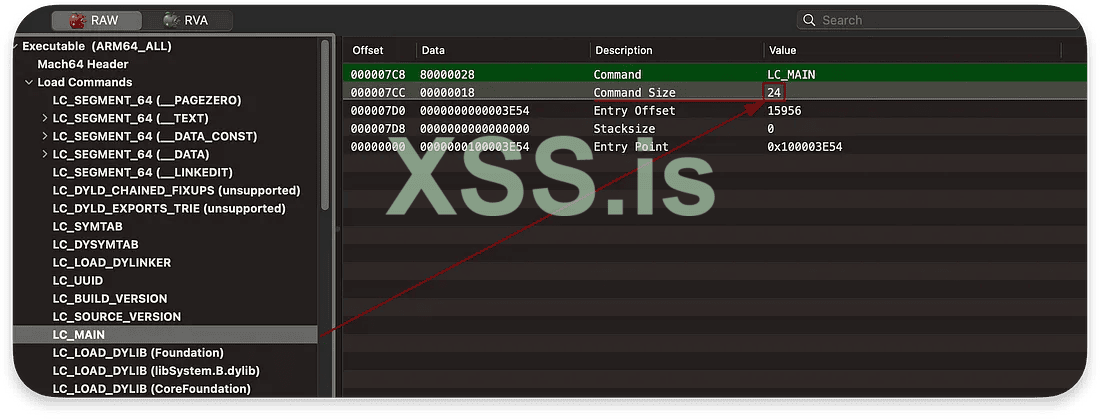Image resolution: width=1100 pixels, height=419 pixels.
Task: Select LC_LOAD_DYLINKER in the tree
Action: pyautogui.click(x=112, y=262)
